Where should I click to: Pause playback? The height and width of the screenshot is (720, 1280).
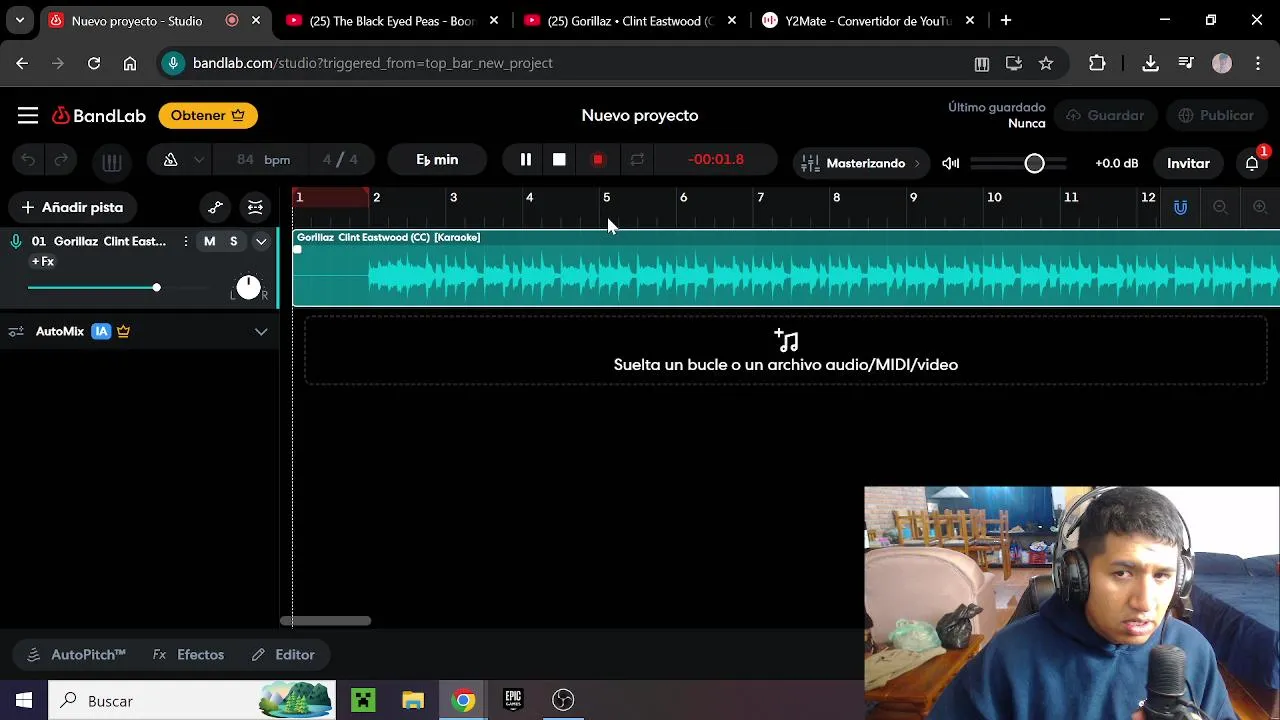(525, 160)
